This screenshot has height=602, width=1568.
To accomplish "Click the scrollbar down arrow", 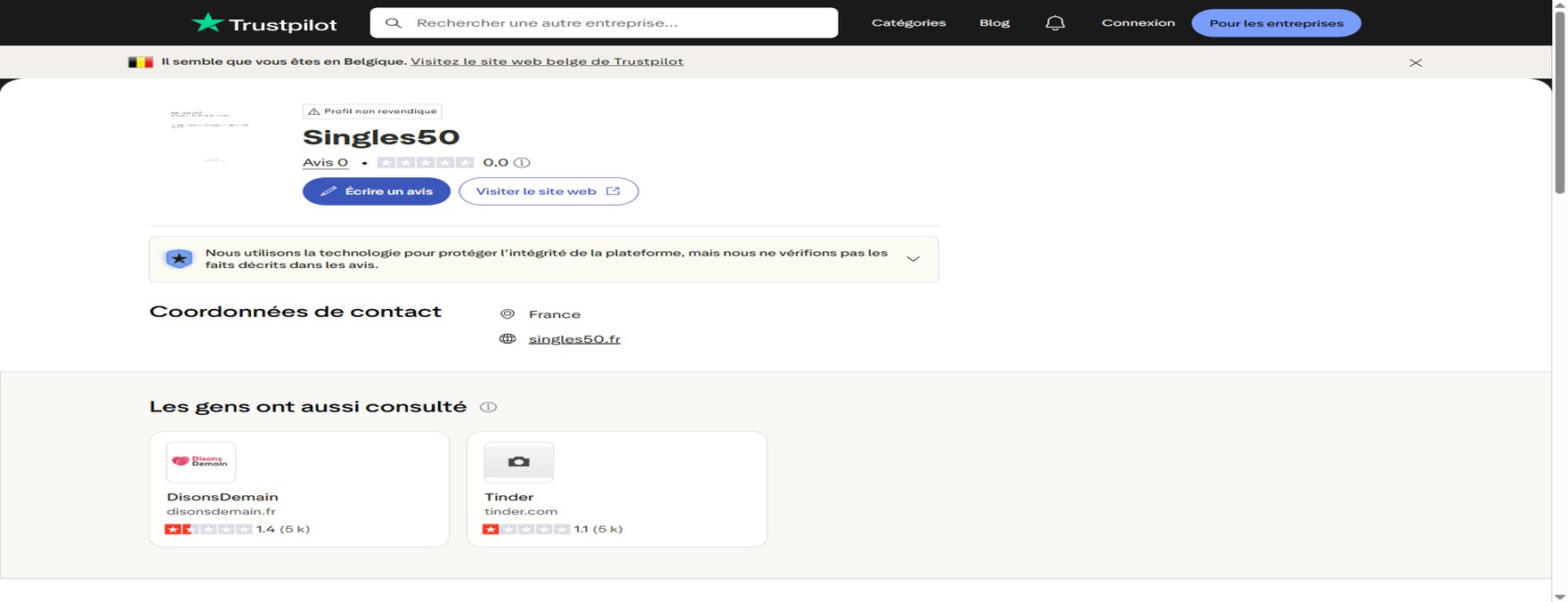I will pos(1560,596).
